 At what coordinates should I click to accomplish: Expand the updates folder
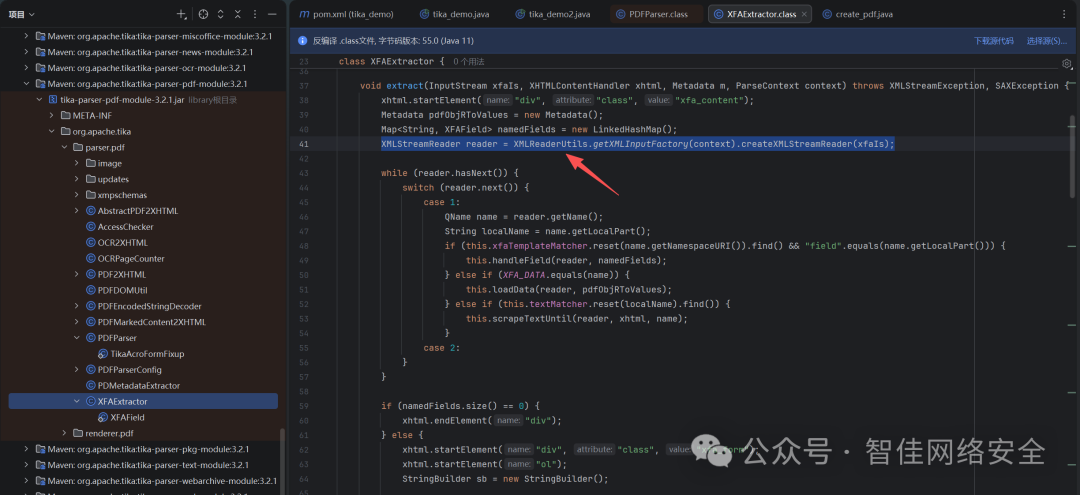pos(76,179)
